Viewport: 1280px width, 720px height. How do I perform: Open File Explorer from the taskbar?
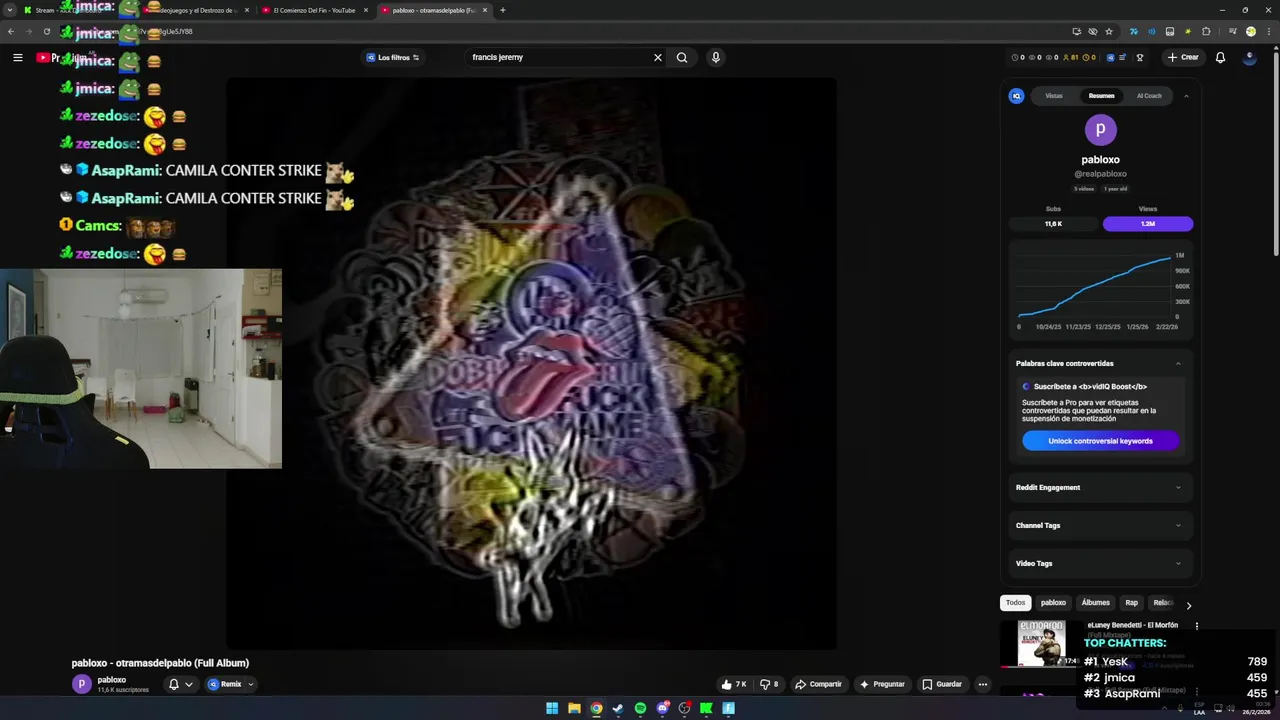point(574,708)
